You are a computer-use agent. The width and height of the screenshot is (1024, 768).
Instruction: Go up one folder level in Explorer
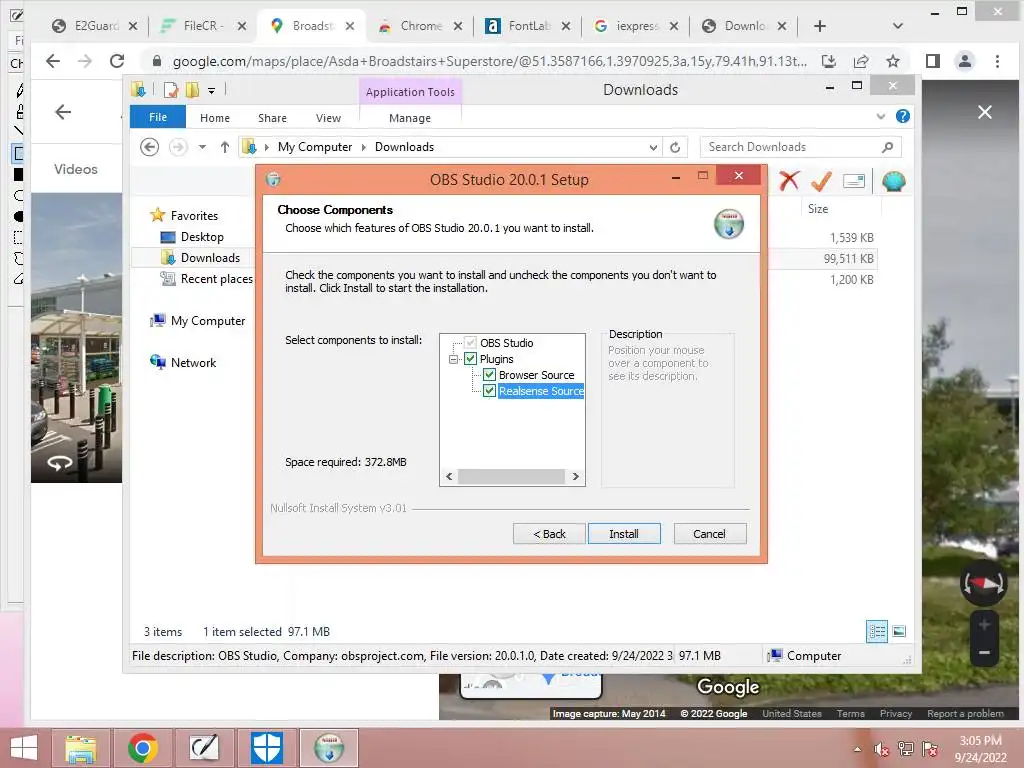point(225,147)
